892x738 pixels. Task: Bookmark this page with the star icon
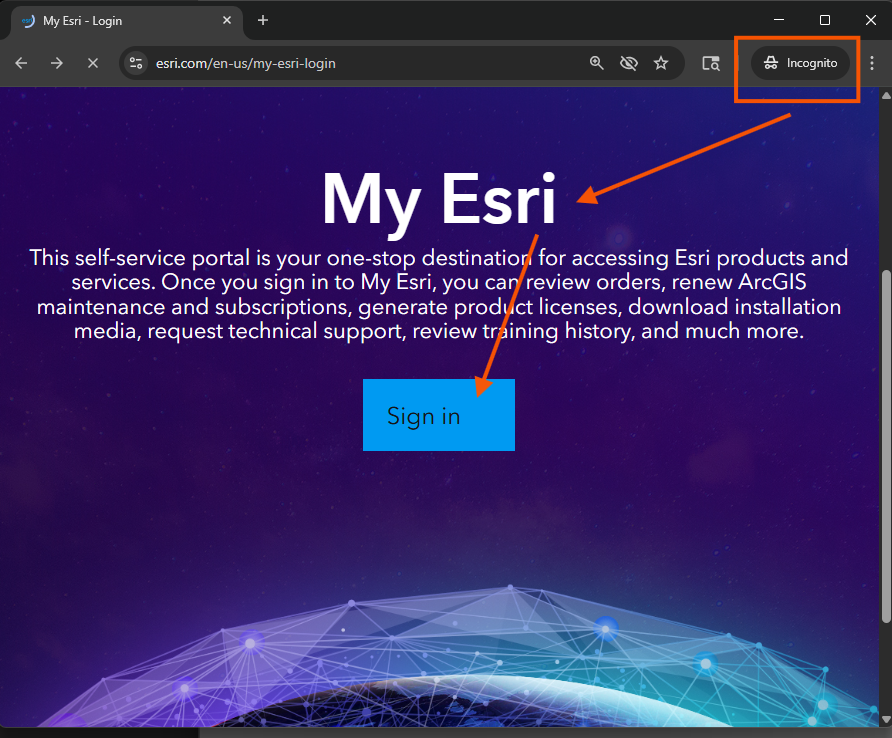click(661, 63)
